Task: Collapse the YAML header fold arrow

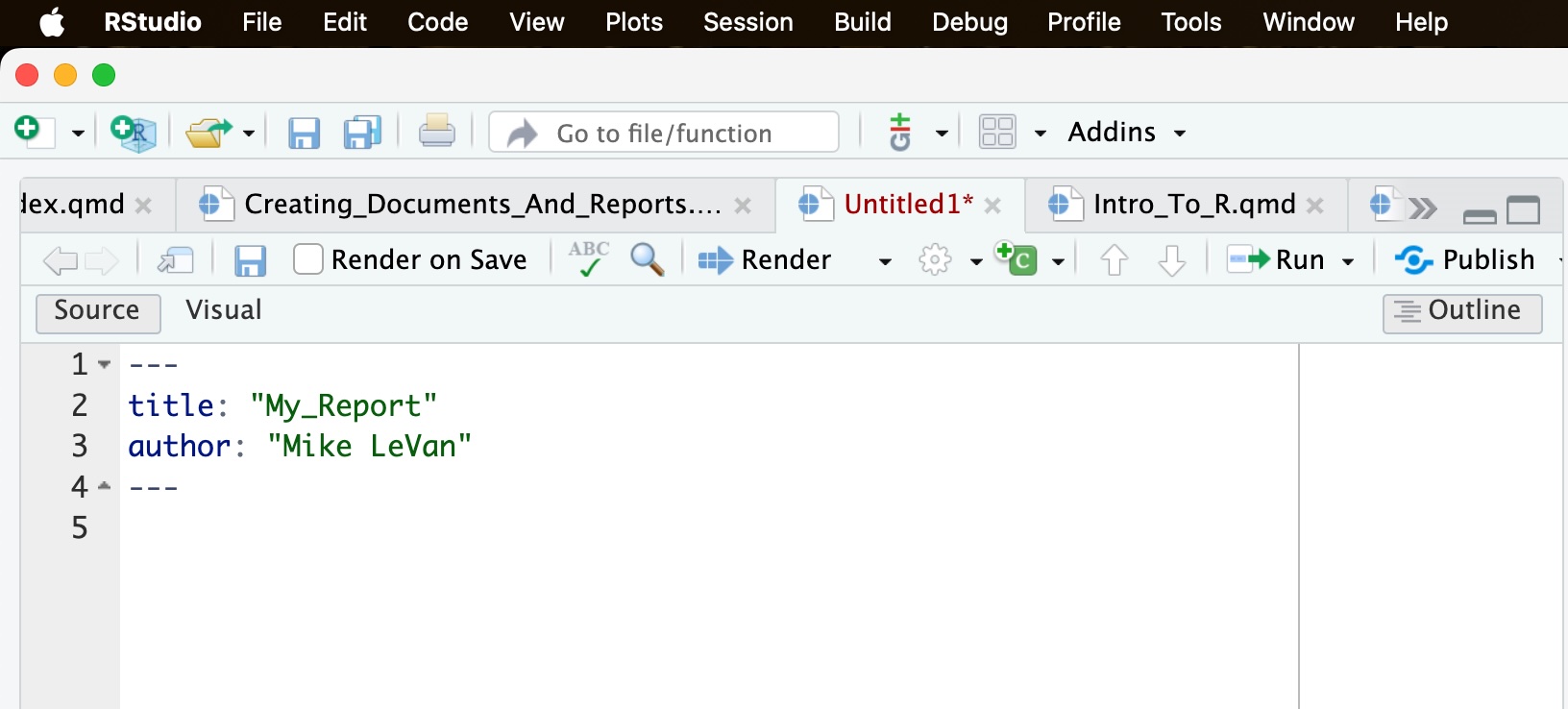Action: pos(105,364)
